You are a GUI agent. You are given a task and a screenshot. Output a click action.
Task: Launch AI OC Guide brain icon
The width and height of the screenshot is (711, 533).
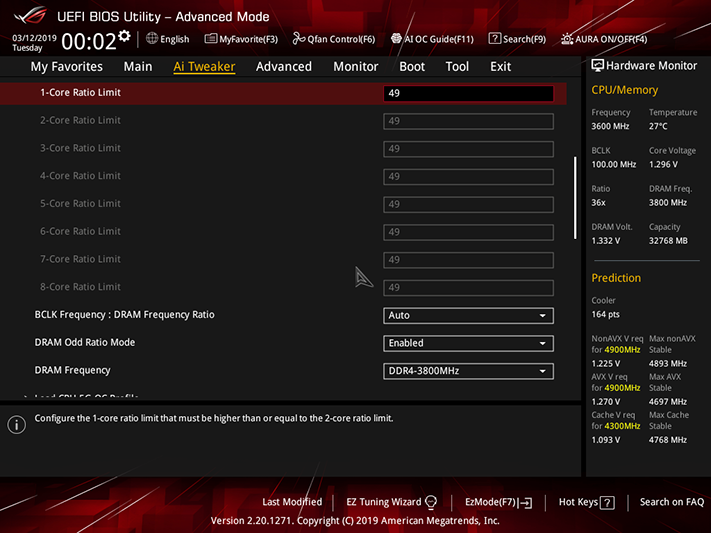(396, 39)
